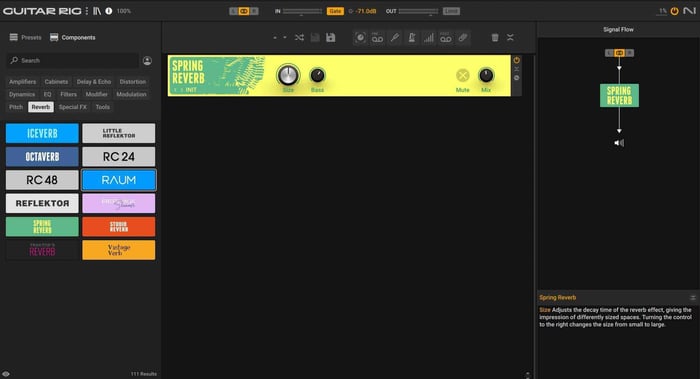700x379 pixels.
Task: Switch to the Presets tab
Action: [x=25, y=37]
